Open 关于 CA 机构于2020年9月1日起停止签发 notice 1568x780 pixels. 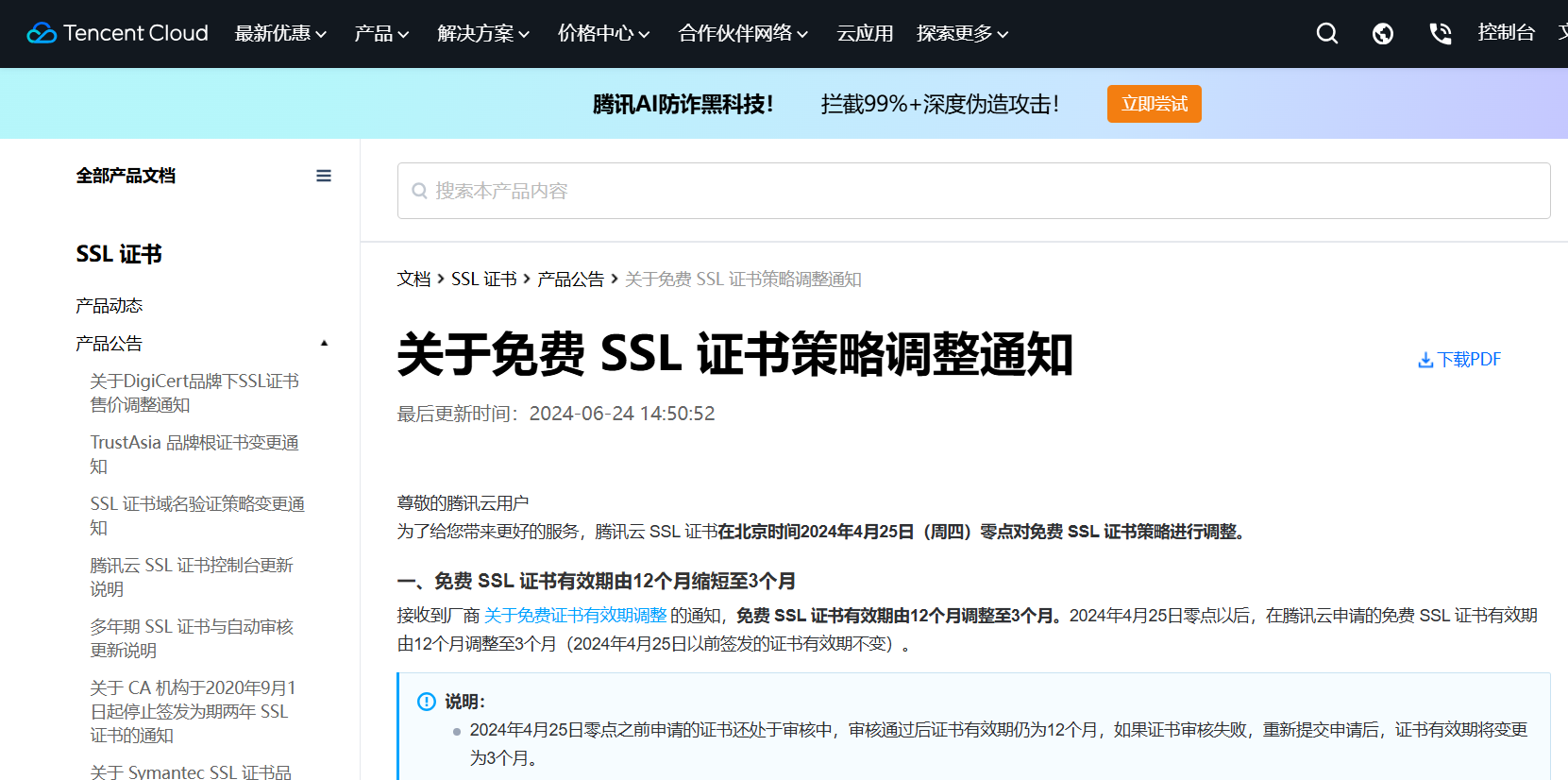pyautogui.click(x=193, y=711)
